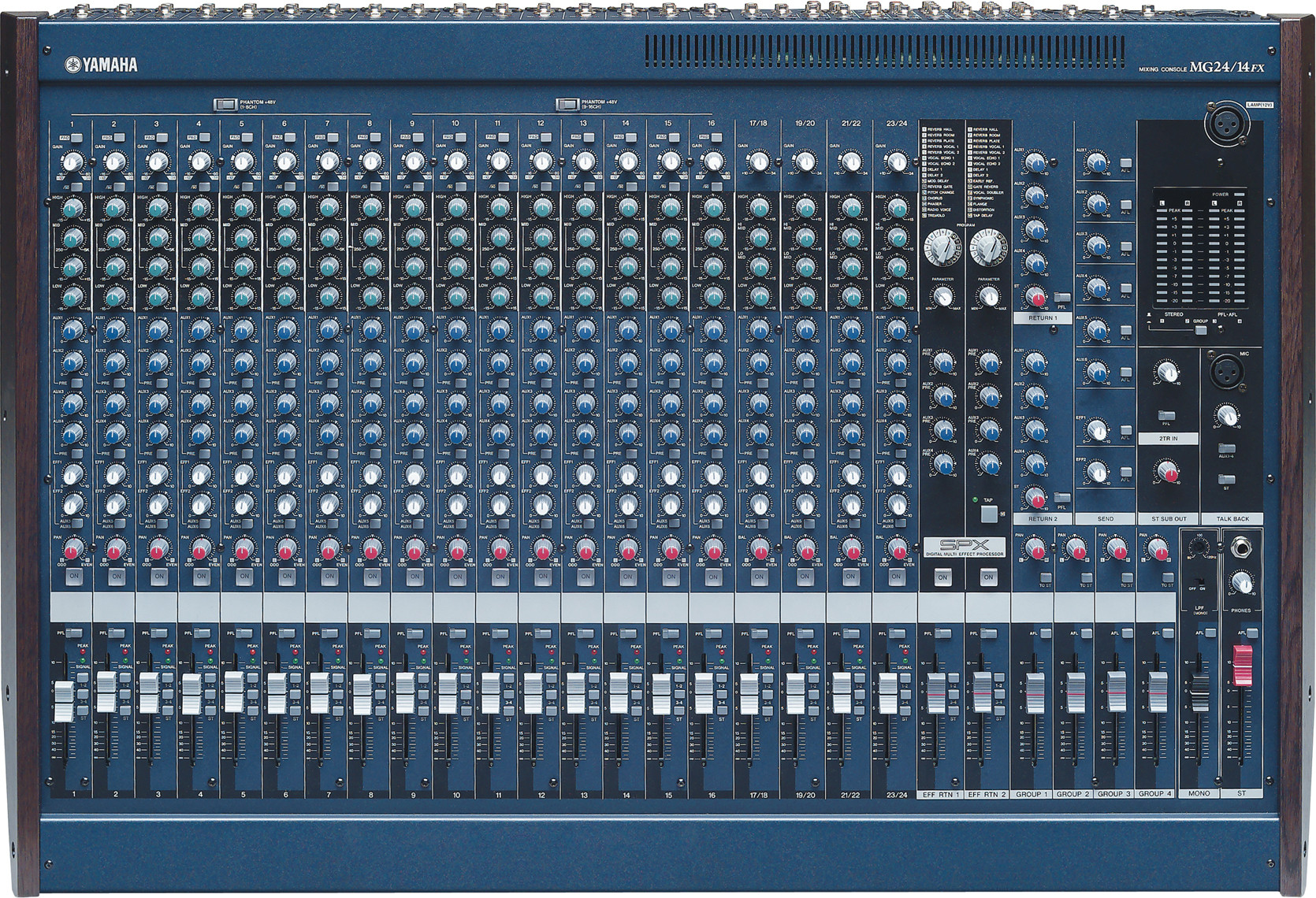Toggle PHANTOM +48V switch for channels 9-16

(567, 103)
